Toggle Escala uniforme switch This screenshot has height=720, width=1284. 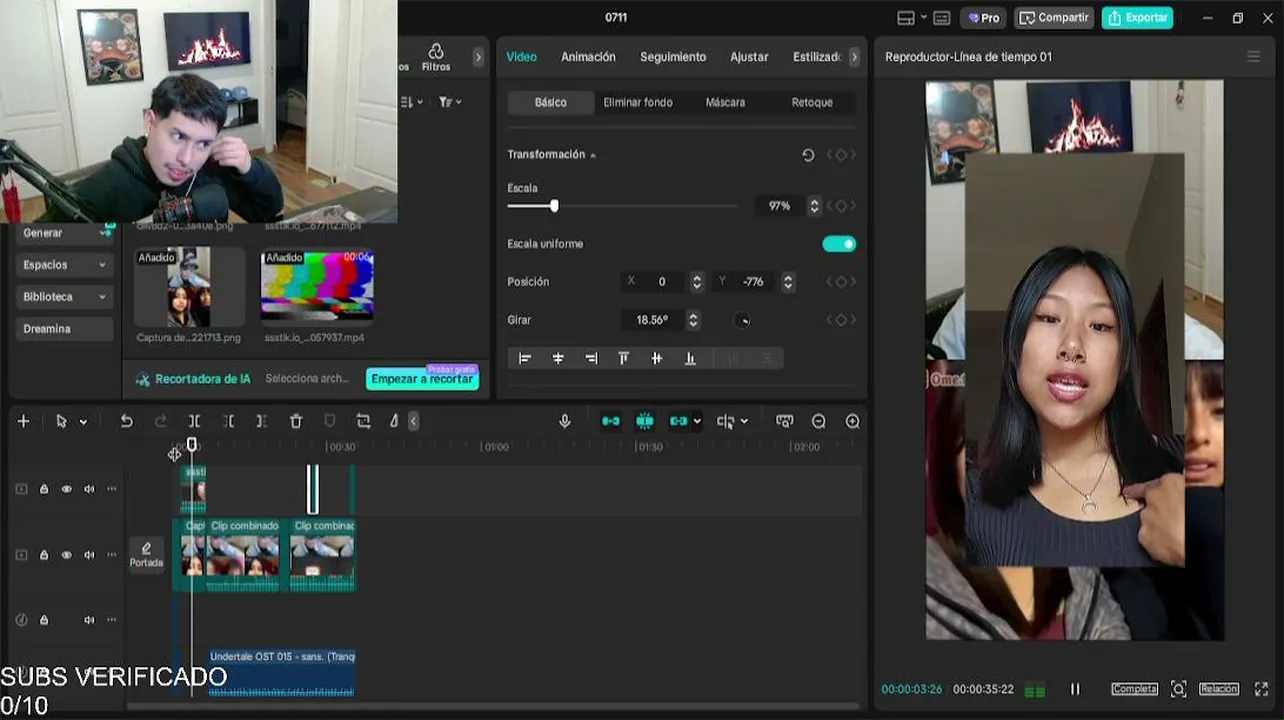839,244
